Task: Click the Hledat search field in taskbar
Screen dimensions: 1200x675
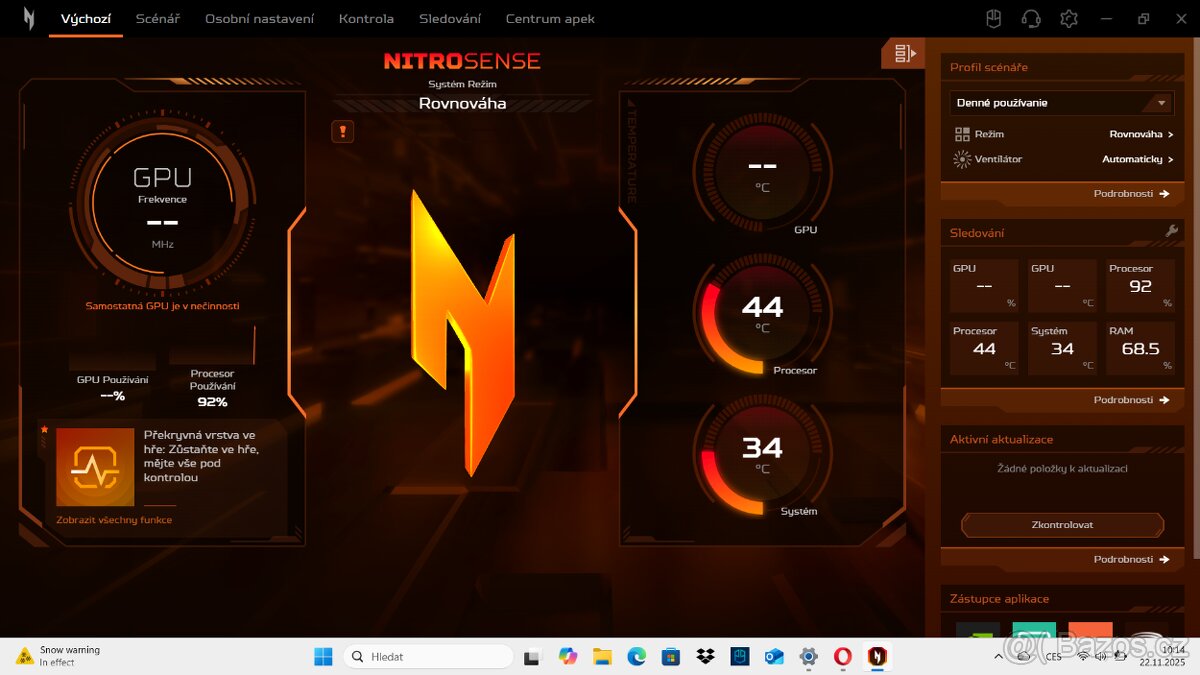Action: click(x=428, y=656)
